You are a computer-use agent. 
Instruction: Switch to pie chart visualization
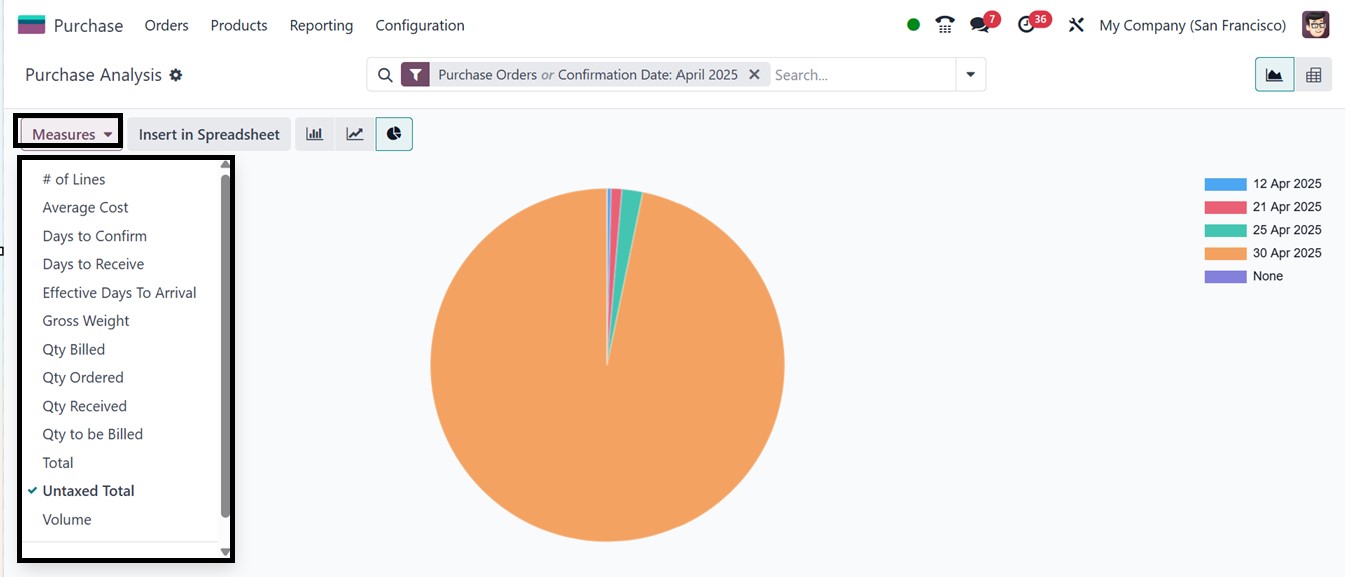point(394,133)
